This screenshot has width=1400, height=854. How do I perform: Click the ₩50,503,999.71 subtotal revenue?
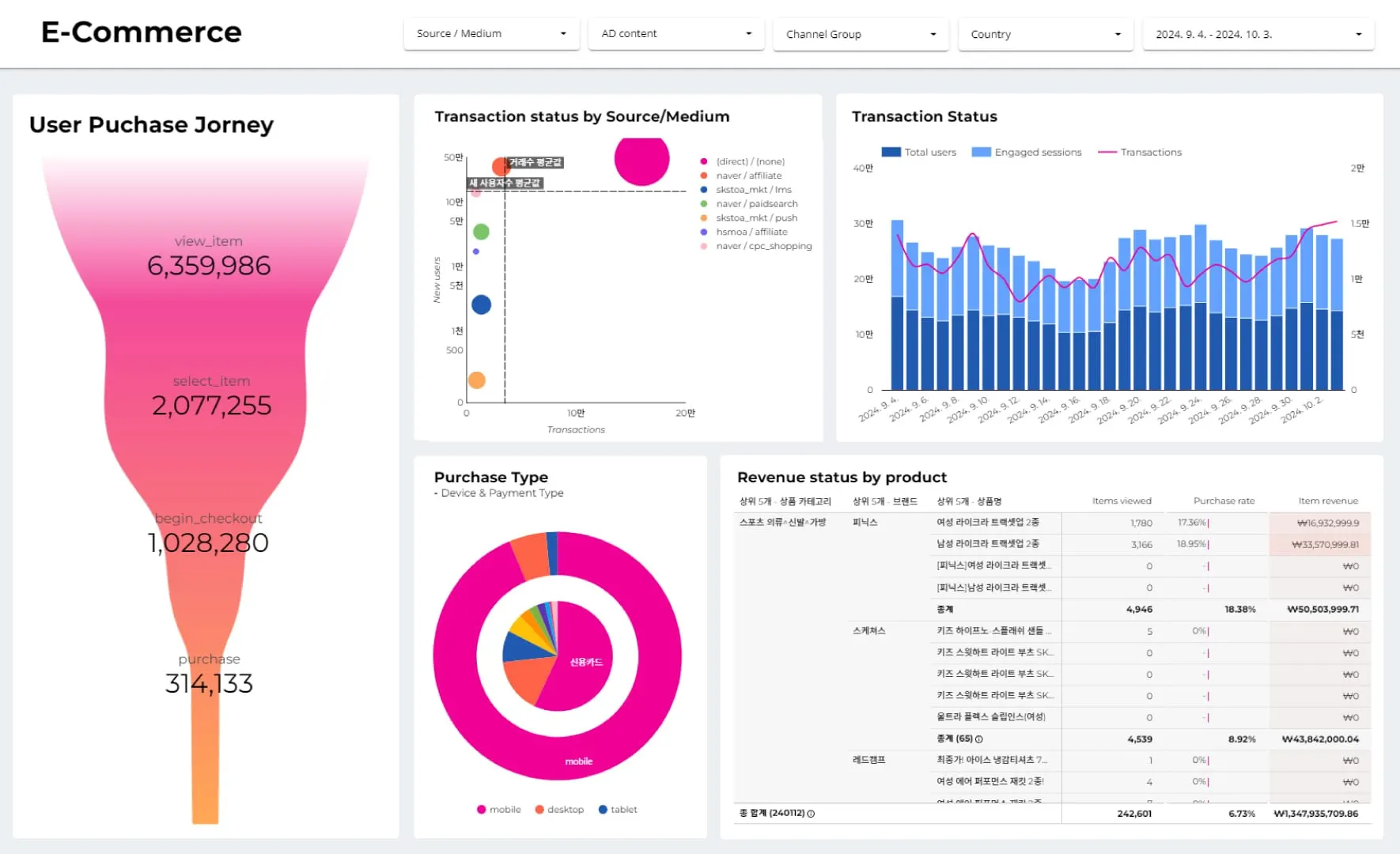tap(1322, 610)
